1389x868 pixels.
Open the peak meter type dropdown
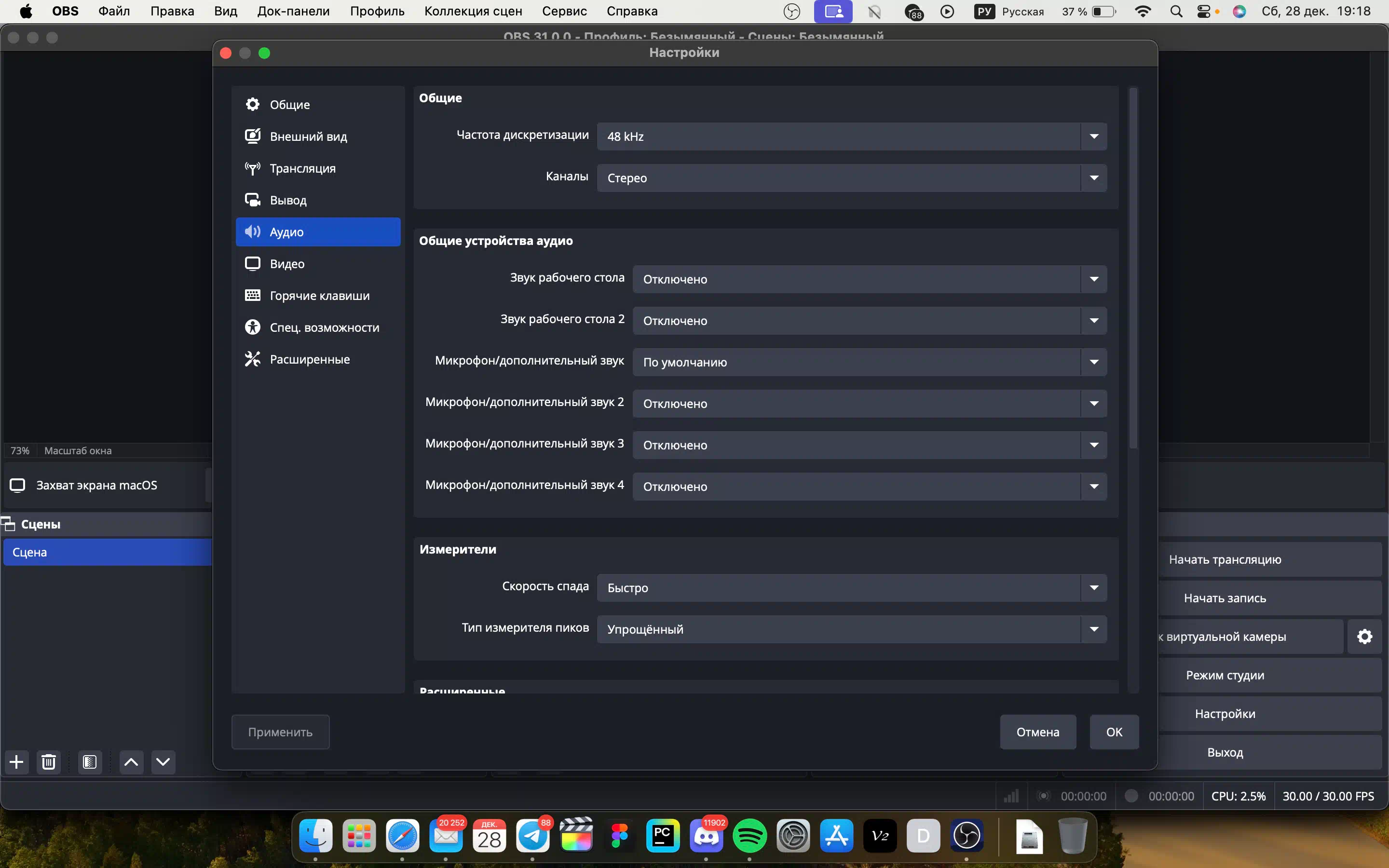(x=851, y=629)
